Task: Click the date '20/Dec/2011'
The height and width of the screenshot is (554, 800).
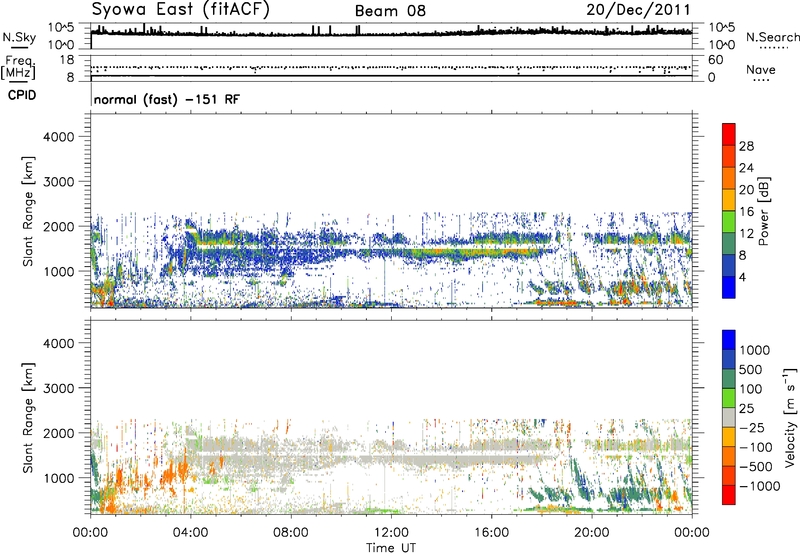Action: (638, 10)
